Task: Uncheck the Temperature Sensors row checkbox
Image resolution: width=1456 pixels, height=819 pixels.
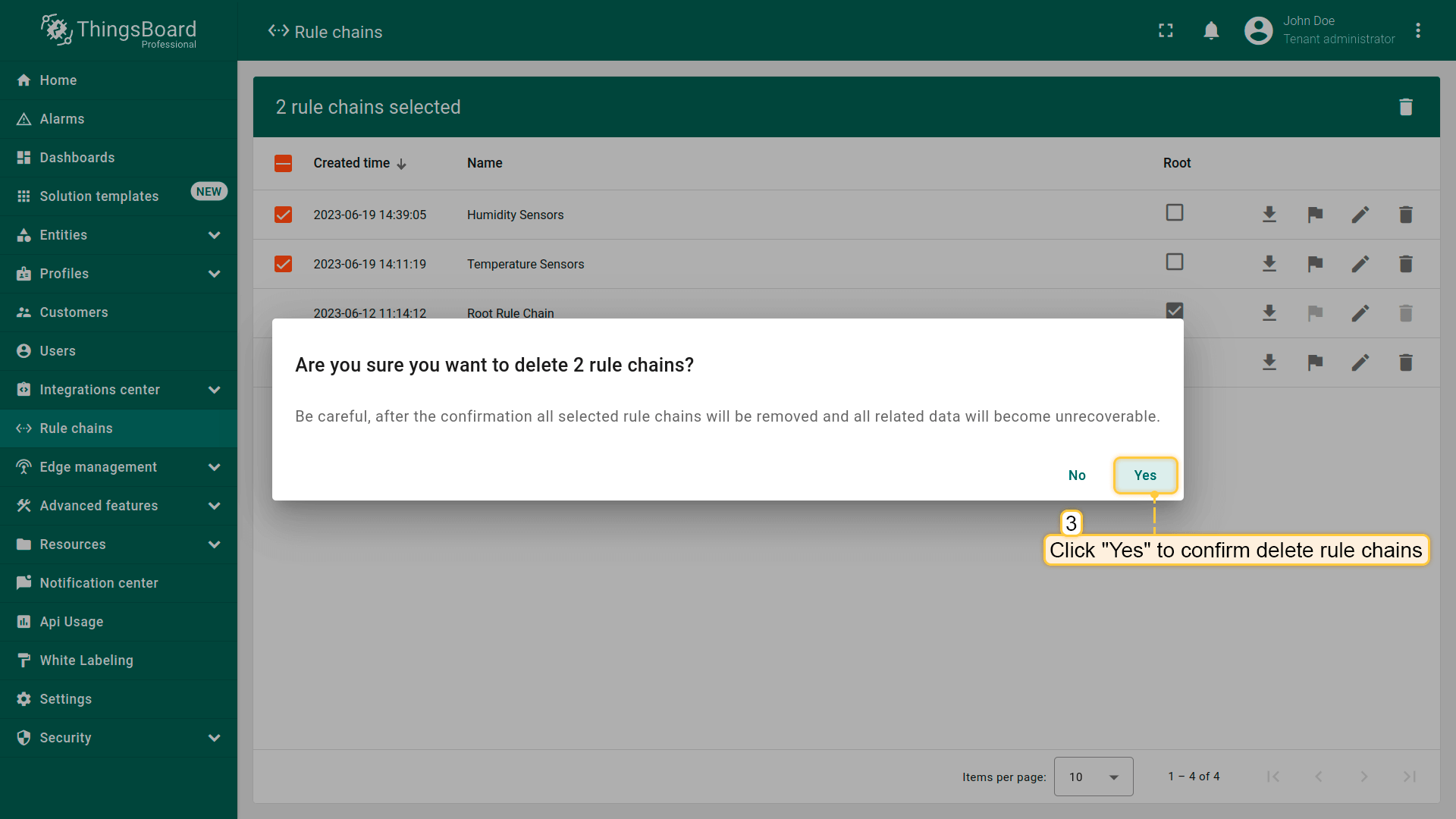Action: coord(283,264)
